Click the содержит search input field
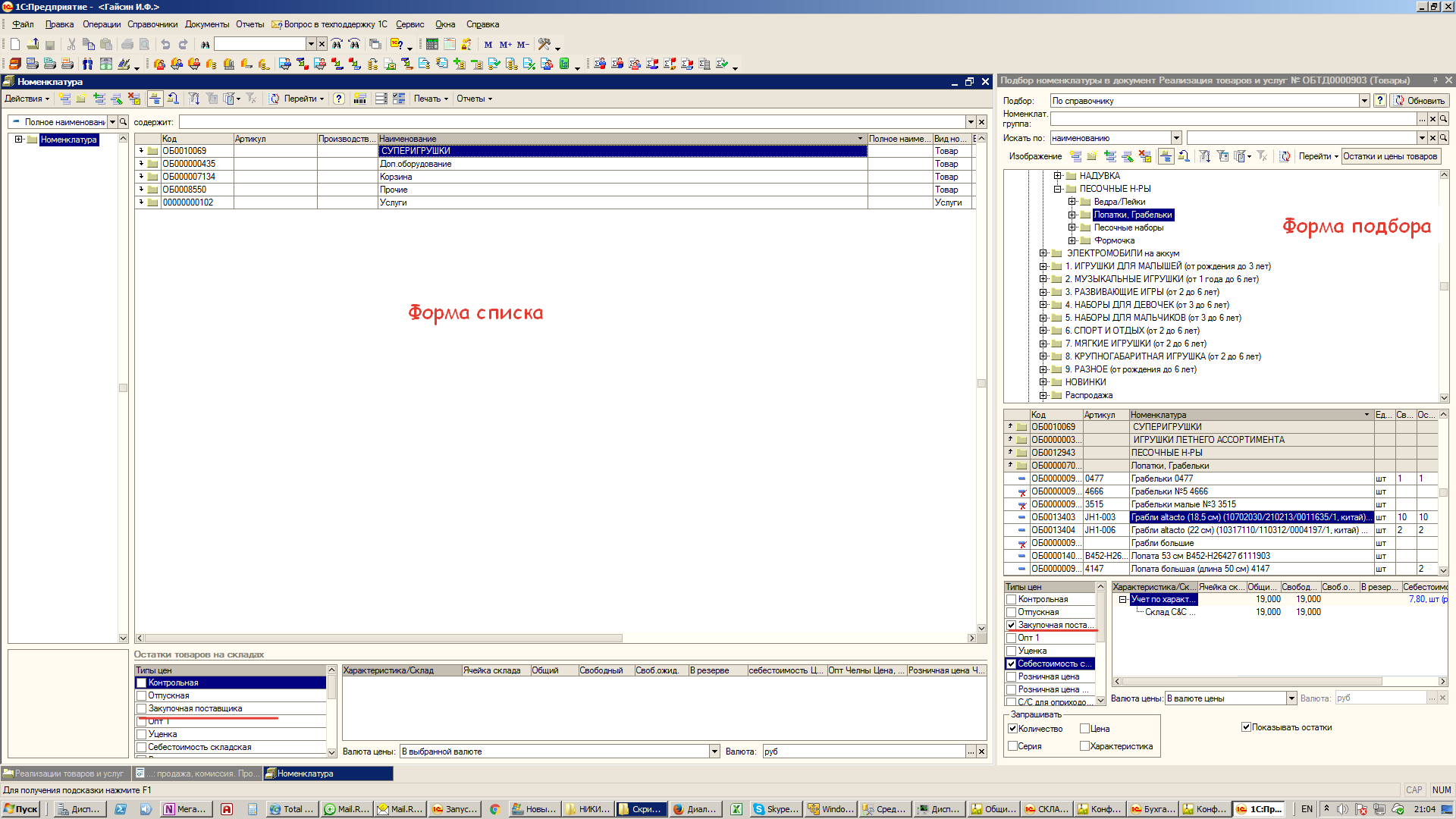Image resolution: width=1456 pixels, height=819 pixels. tap(573, 122)
